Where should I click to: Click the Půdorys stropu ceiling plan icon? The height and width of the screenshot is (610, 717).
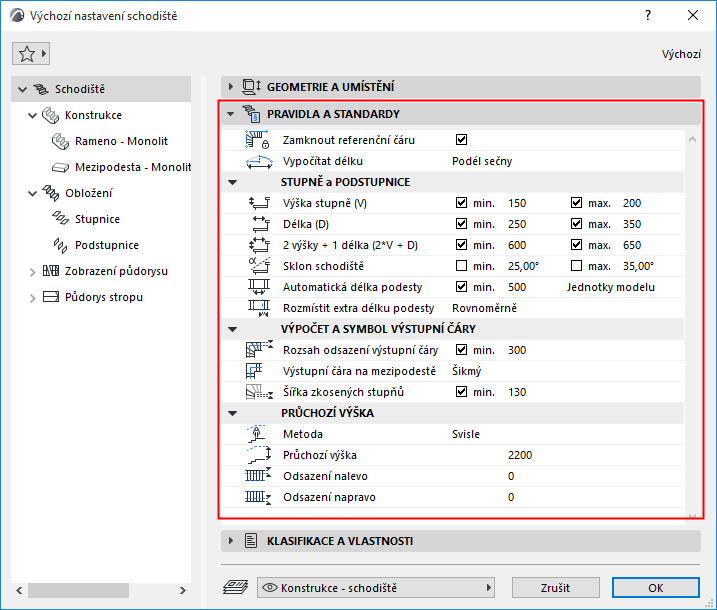51,297
